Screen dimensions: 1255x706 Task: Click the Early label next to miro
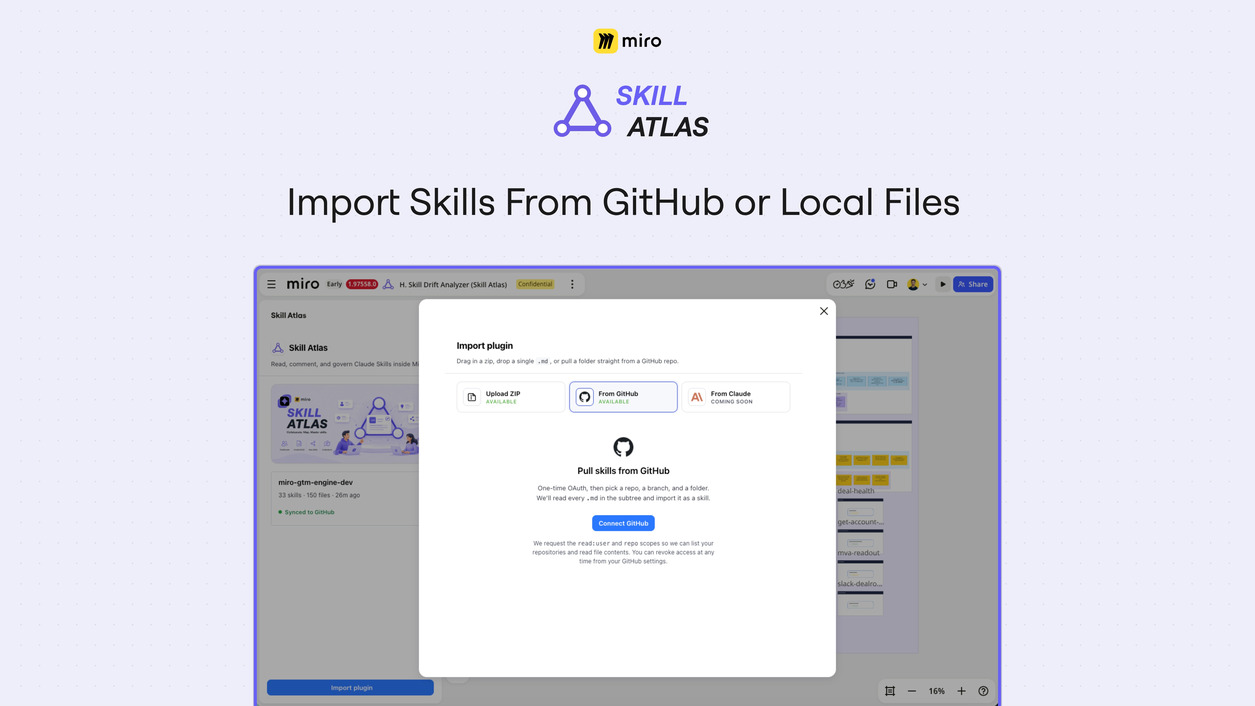pyautogui.click(x=334, y=284)
